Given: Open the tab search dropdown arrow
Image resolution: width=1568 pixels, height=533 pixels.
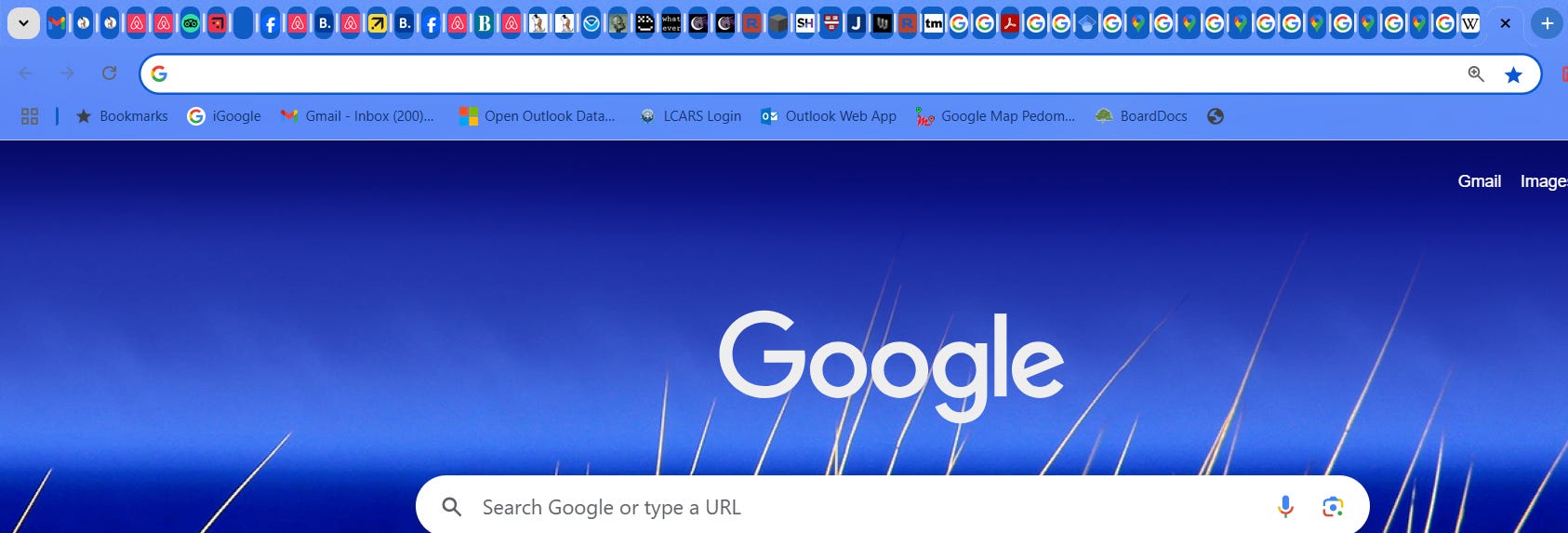Looking at the screenshot, I should (23, 23).
